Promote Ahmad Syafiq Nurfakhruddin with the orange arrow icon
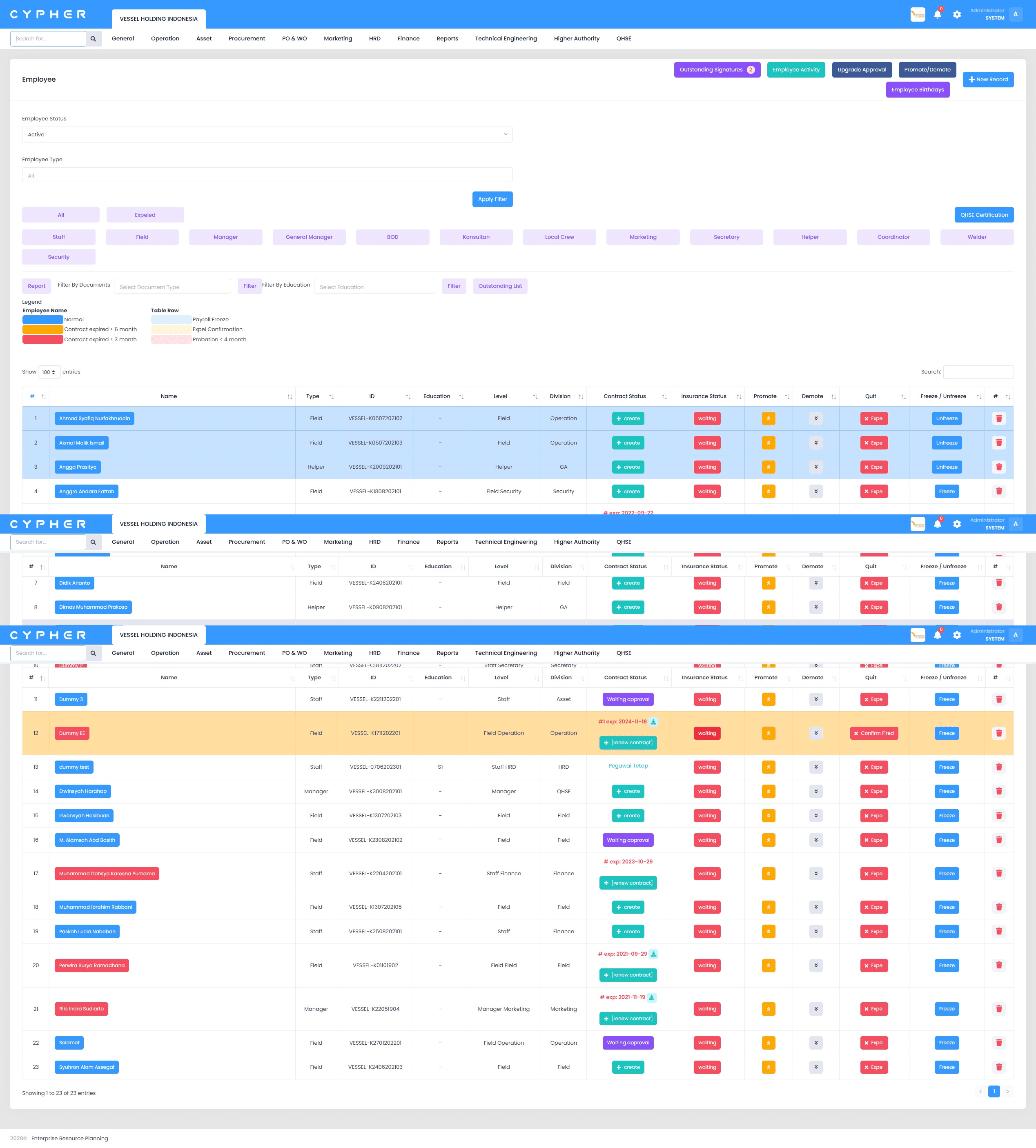Screen dimensions: 1036x1148 pyautogui.click(x=769, y=418)
